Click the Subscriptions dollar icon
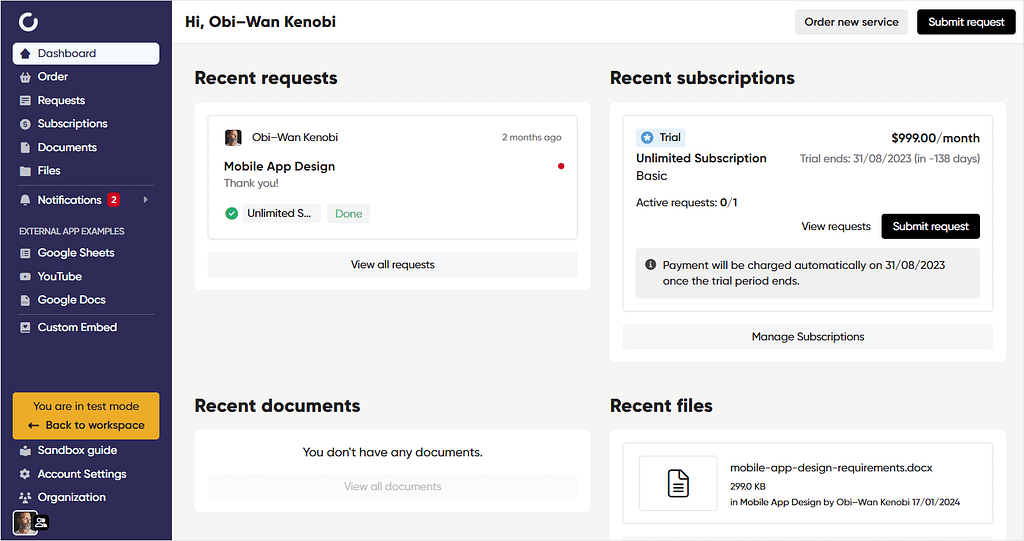This screenshot has height=541, width=1024. pyautogui.click(x=25, y=124)
